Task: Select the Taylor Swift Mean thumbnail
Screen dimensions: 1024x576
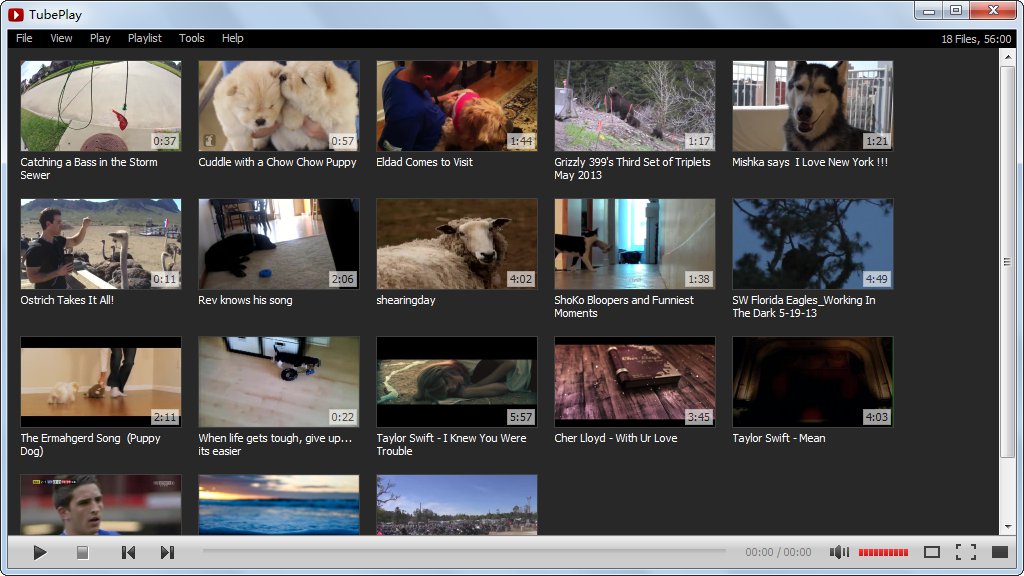Action: (812, 381)
